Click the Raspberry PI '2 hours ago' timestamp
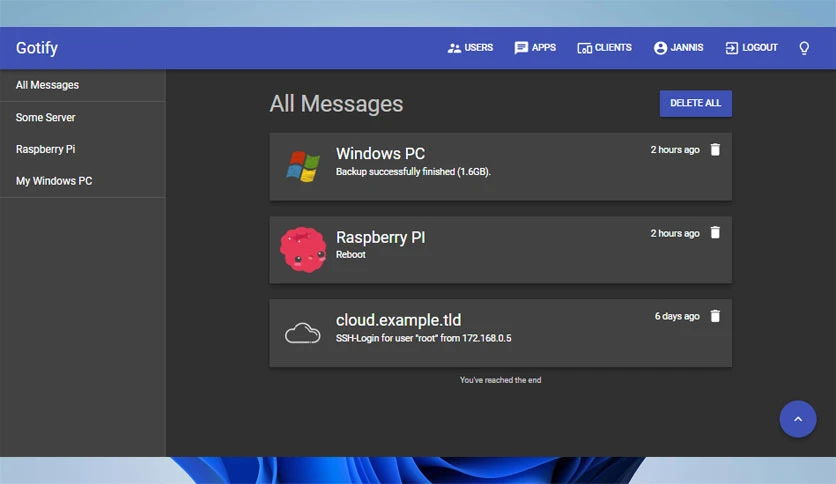The width and height of the screenshot is (836, 484). click(675, 233)
